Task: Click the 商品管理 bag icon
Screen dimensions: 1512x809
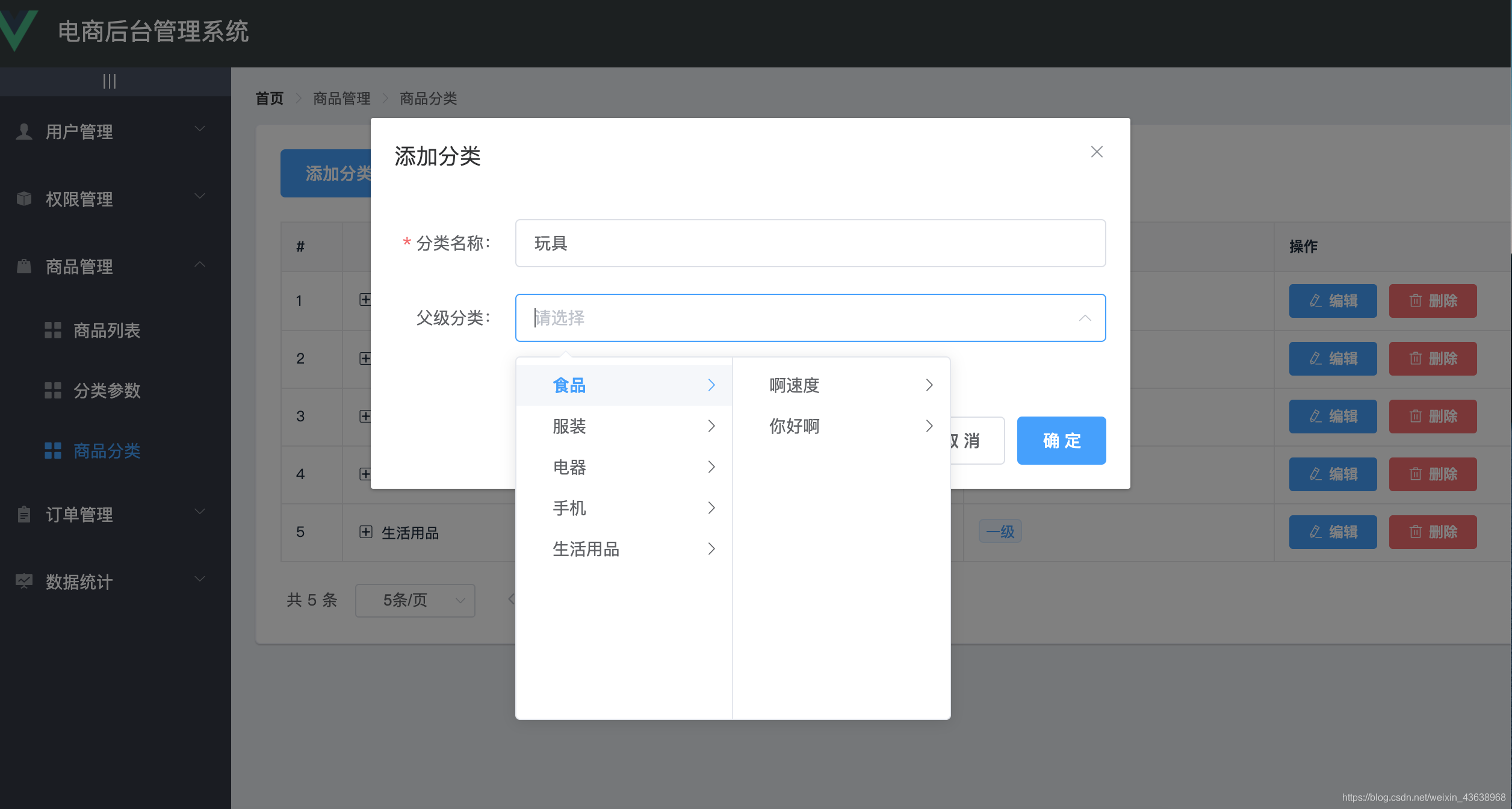Action: coord(24,266)
